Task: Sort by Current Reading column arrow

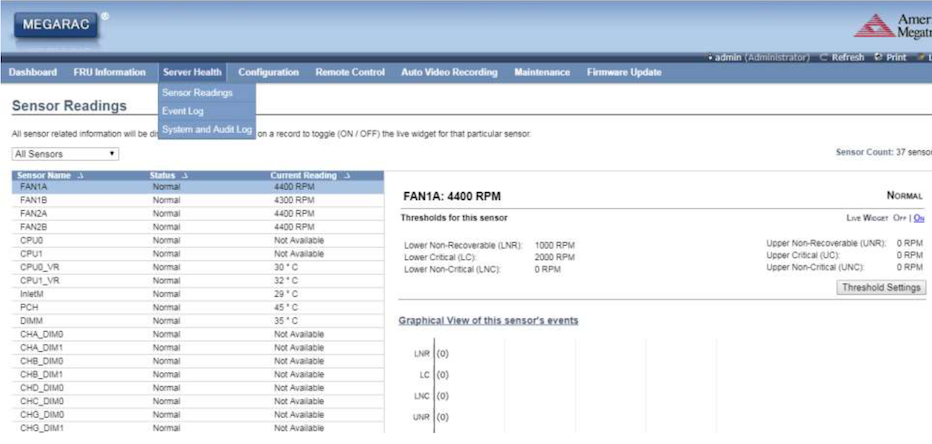Action: click(347, 176)
